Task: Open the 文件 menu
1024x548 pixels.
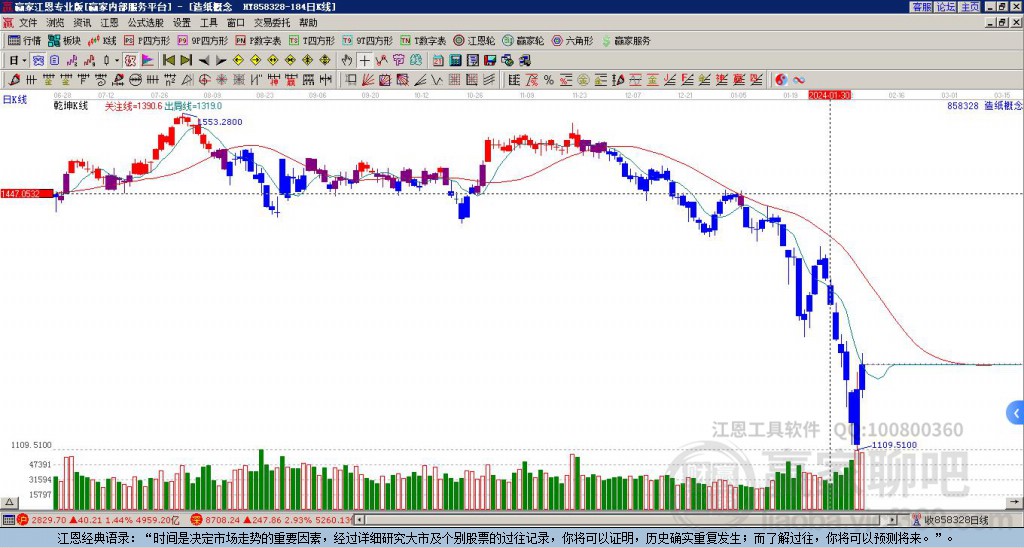Action: point(28,23)
